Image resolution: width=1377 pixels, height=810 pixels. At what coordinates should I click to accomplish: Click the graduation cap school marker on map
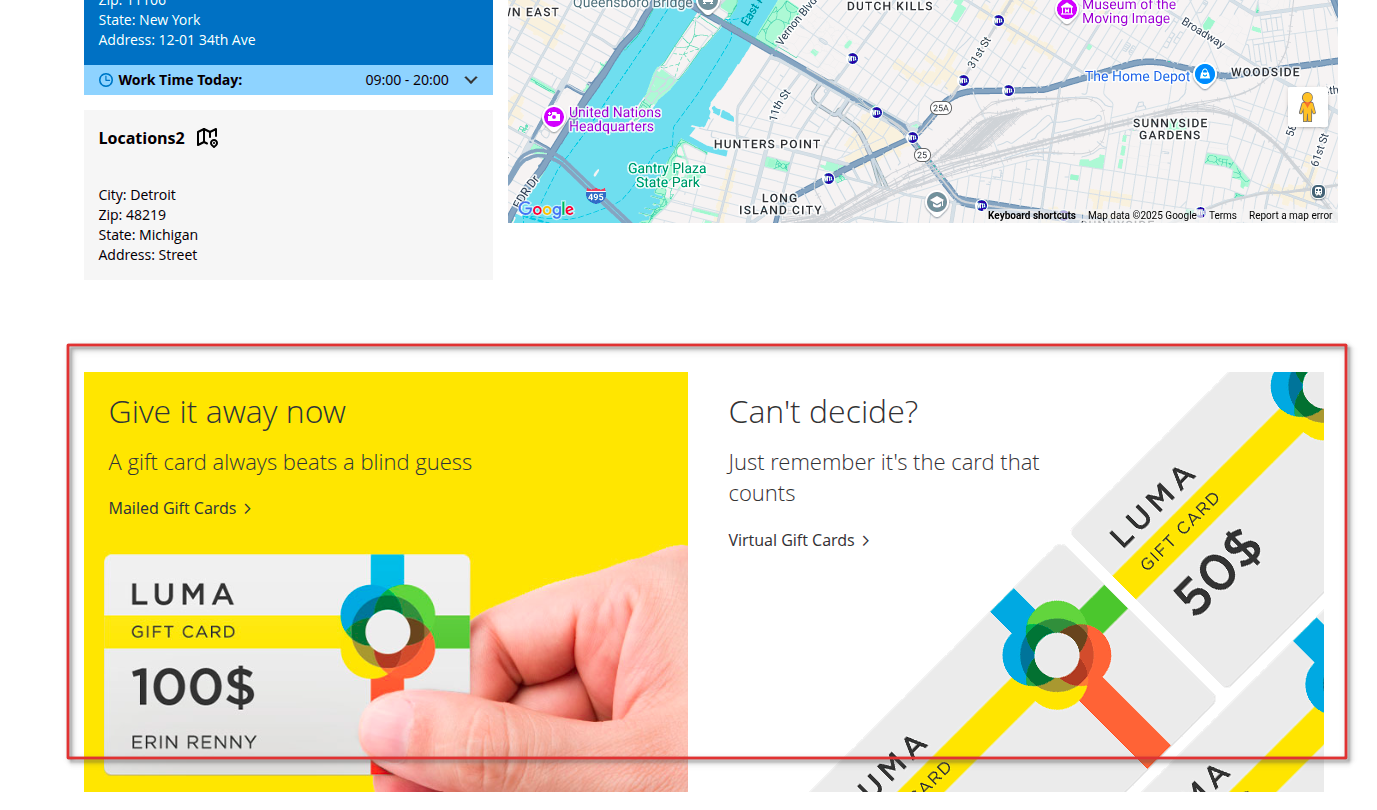pos(936,202)
